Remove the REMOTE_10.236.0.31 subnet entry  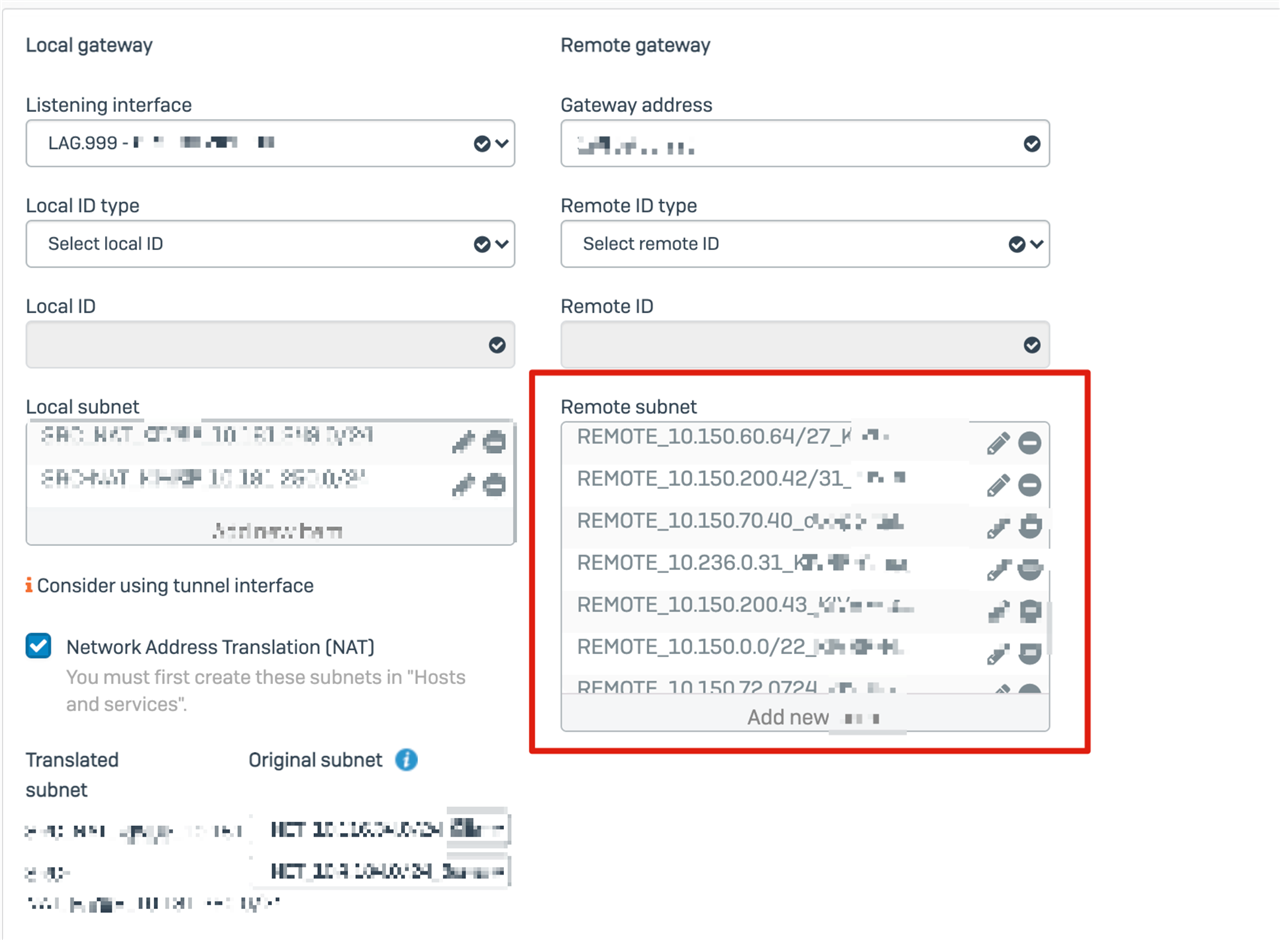(x=1030, y=569)
